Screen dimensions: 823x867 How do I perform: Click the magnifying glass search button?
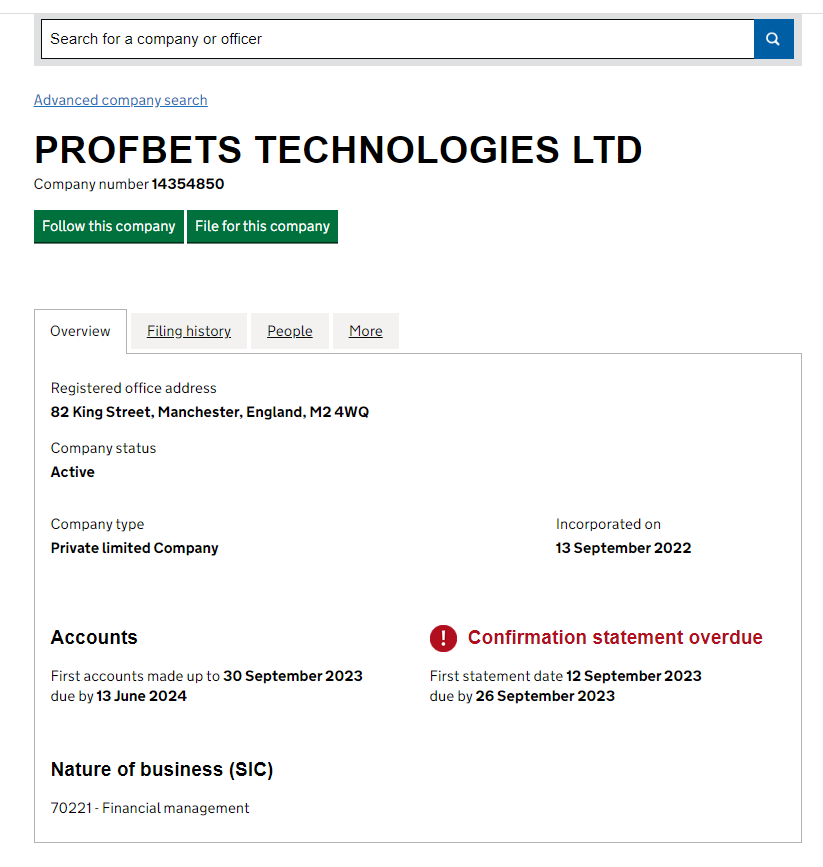tap(773, 39)
